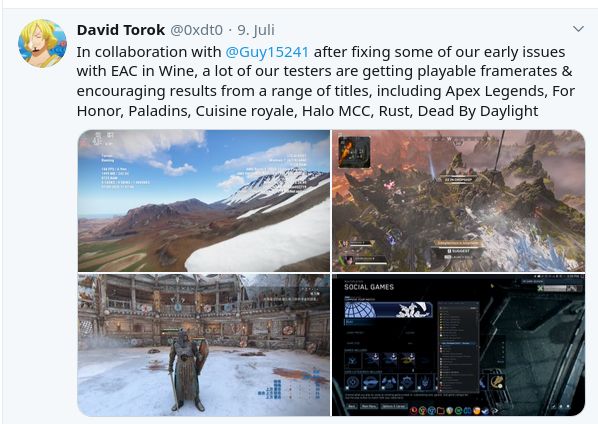View the Rust snowy mountain screenshot
The image size is (598, 424).
(204, 201)
